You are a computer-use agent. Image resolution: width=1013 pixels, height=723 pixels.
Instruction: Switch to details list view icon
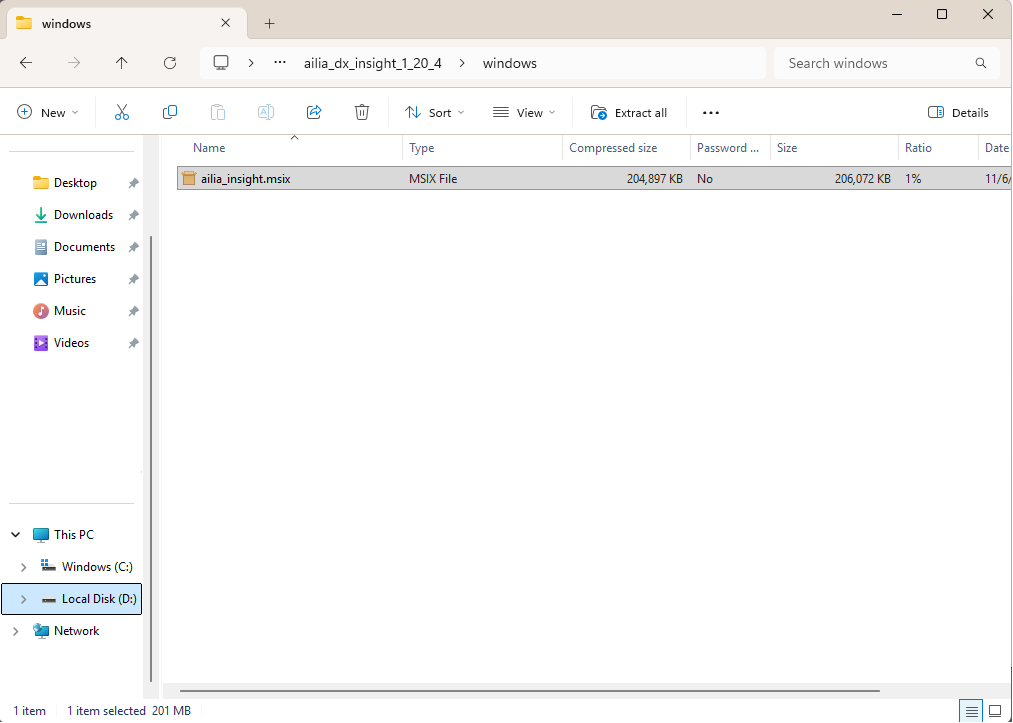coord(971,711)
